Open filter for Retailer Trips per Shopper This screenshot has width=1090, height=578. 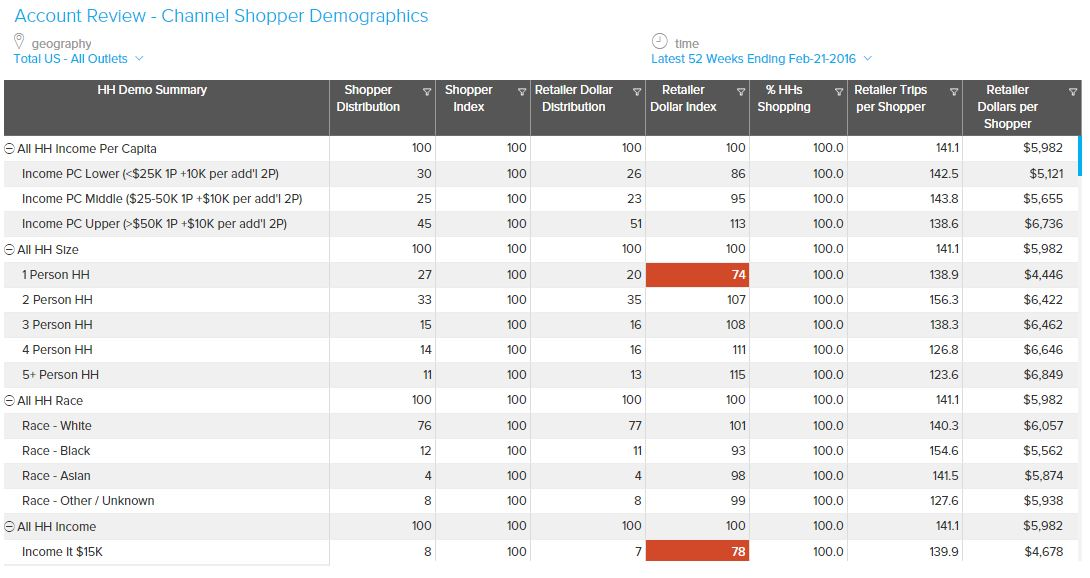coord(954,92)
